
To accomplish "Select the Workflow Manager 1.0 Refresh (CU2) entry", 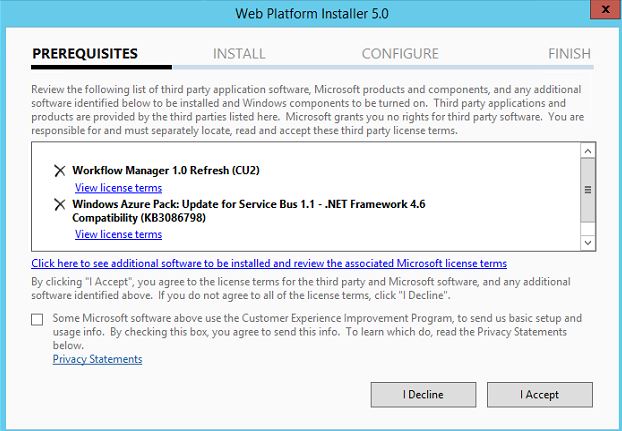I will click(166, 170).
